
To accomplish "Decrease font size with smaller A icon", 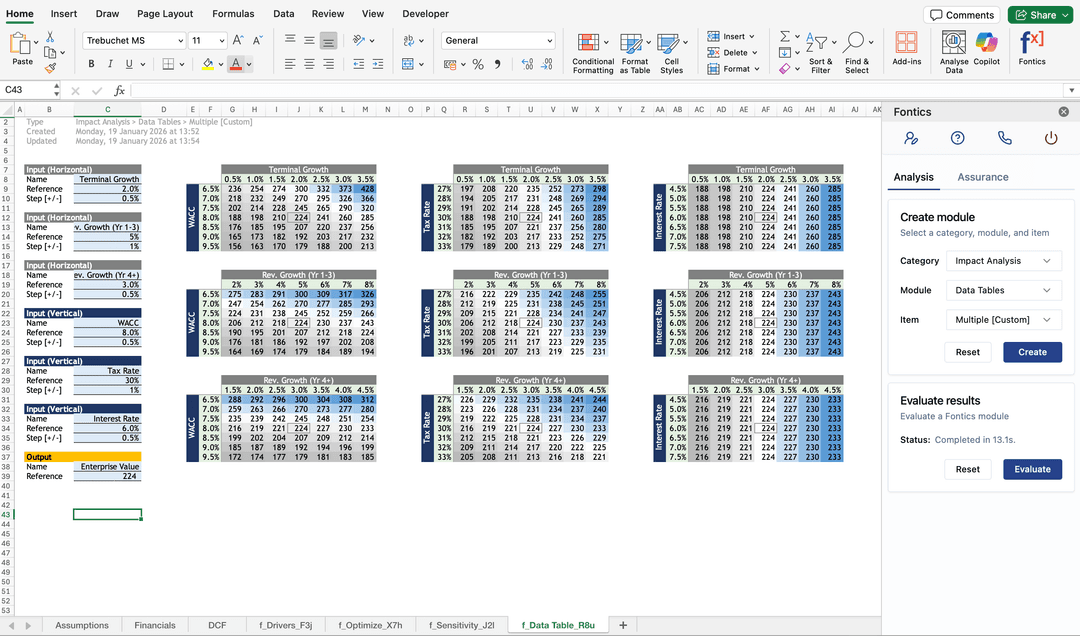I will click(258, 41).
